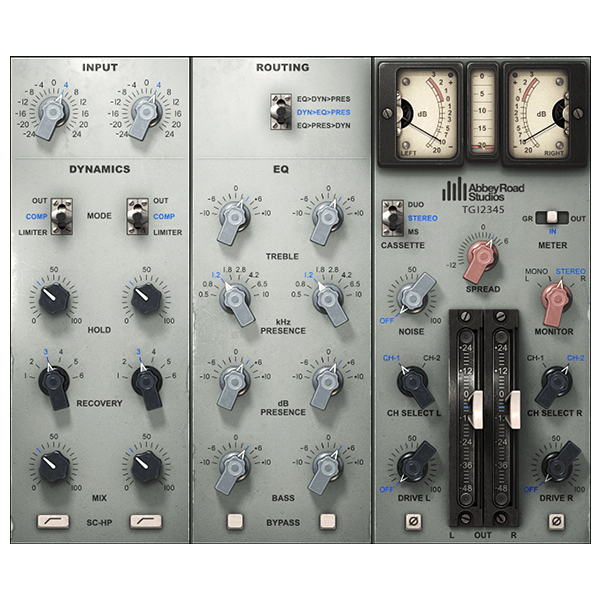Click the red Spread knob

[x=482, y=260]
